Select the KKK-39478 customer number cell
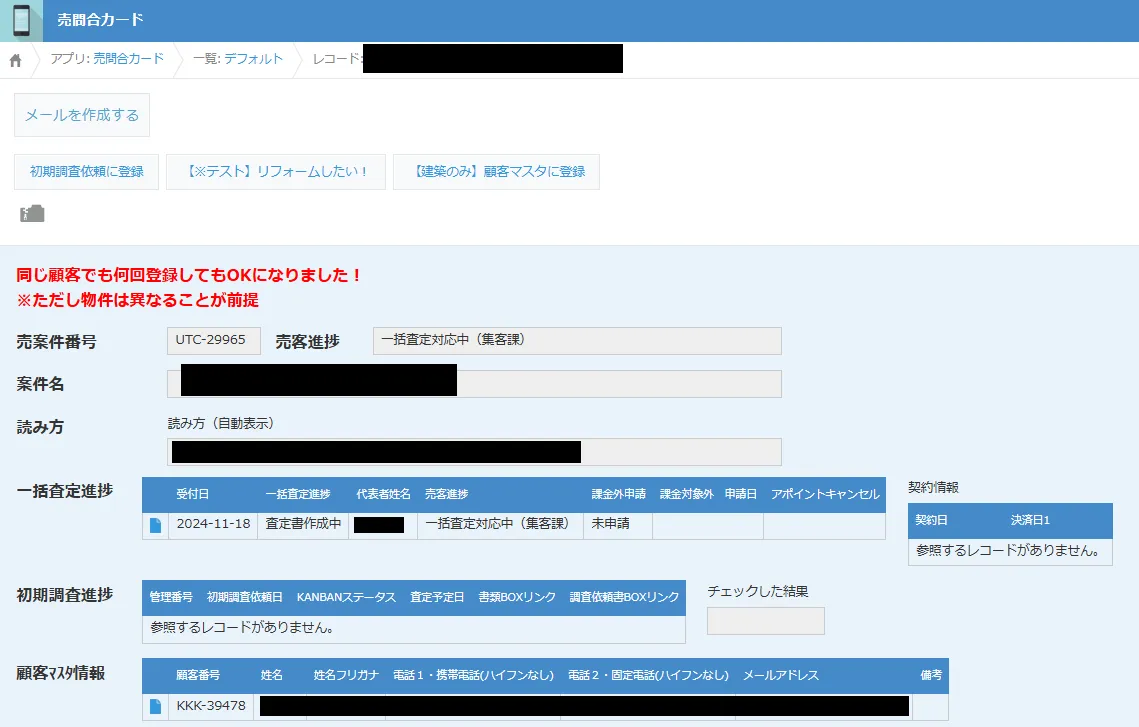1139x727 pixels. tap(211, 707)
